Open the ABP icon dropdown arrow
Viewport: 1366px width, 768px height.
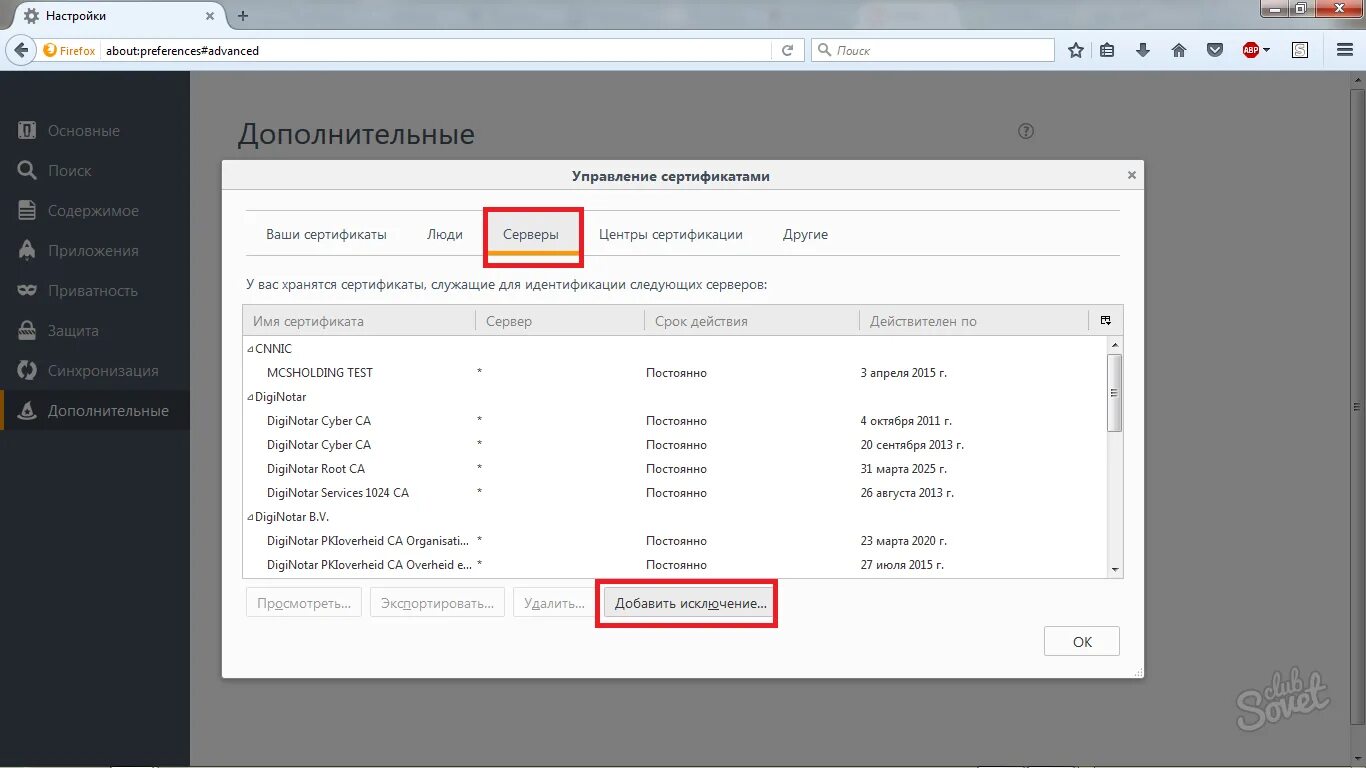click(1266, 50)
